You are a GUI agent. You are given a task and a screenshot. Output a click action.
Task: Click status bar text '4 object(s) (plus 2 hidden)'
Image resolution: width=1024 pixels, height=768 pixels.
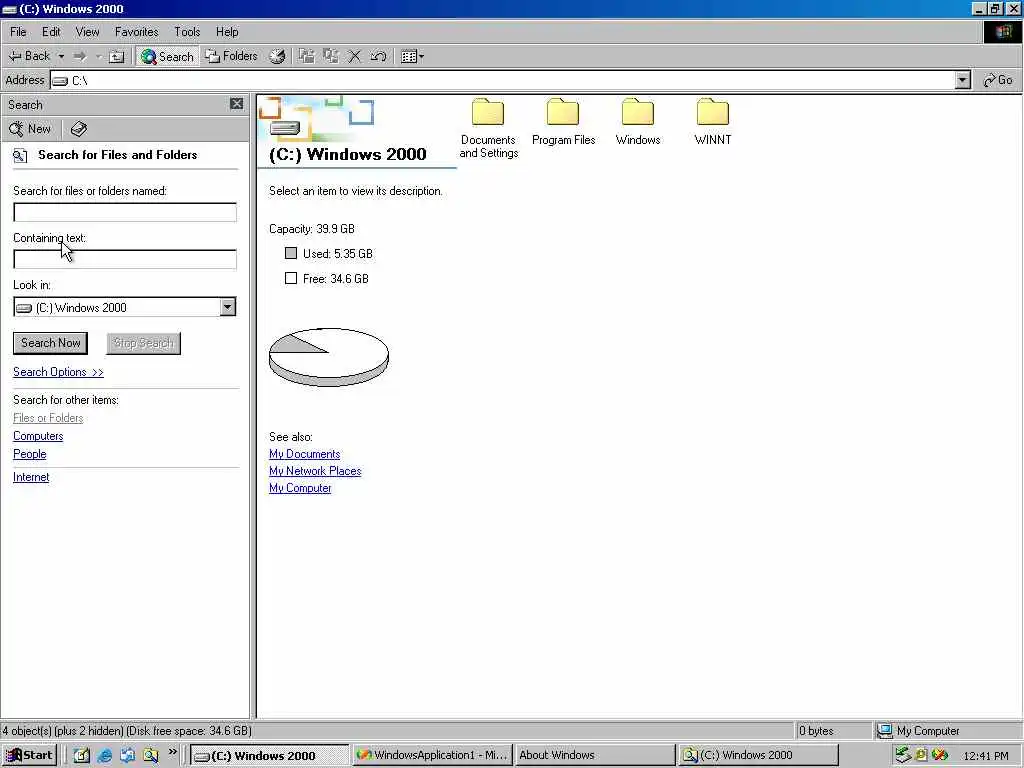63,731
